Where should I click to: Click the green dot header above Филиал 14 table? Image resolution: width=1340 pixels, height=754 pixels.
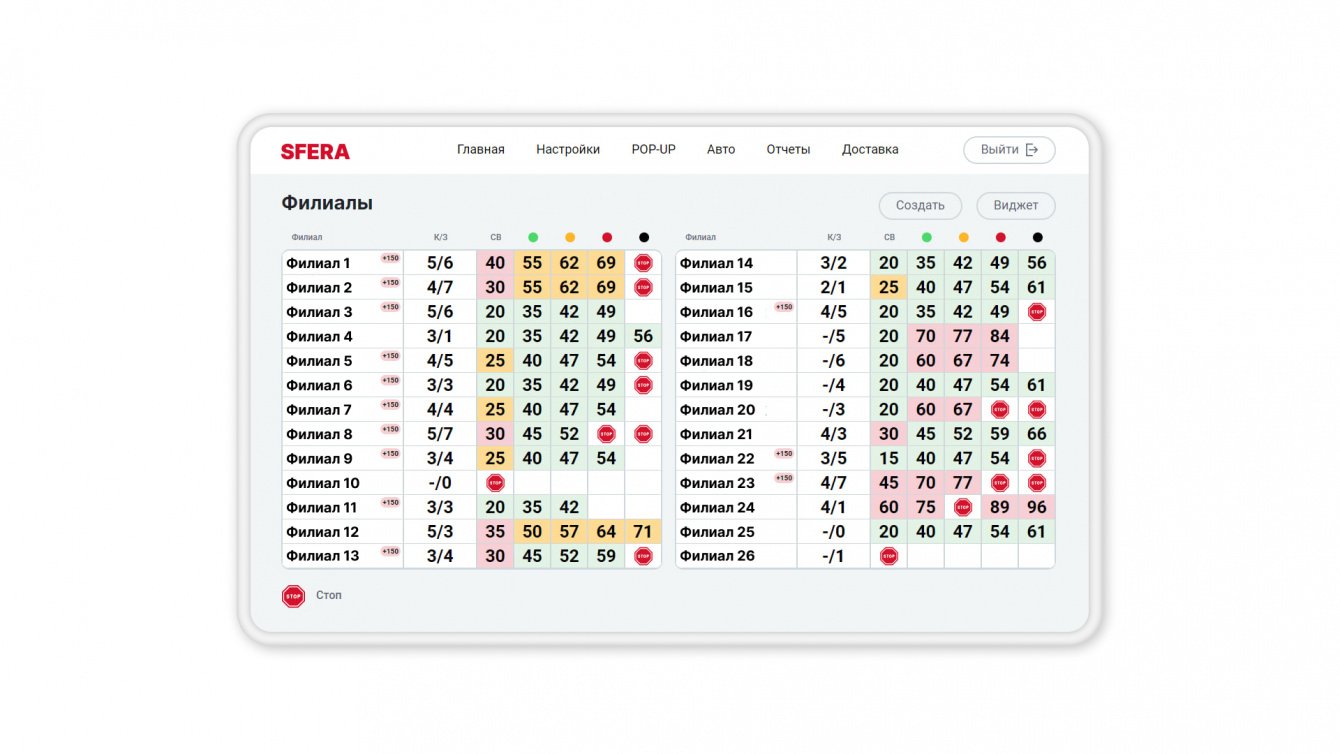(926, 237)
